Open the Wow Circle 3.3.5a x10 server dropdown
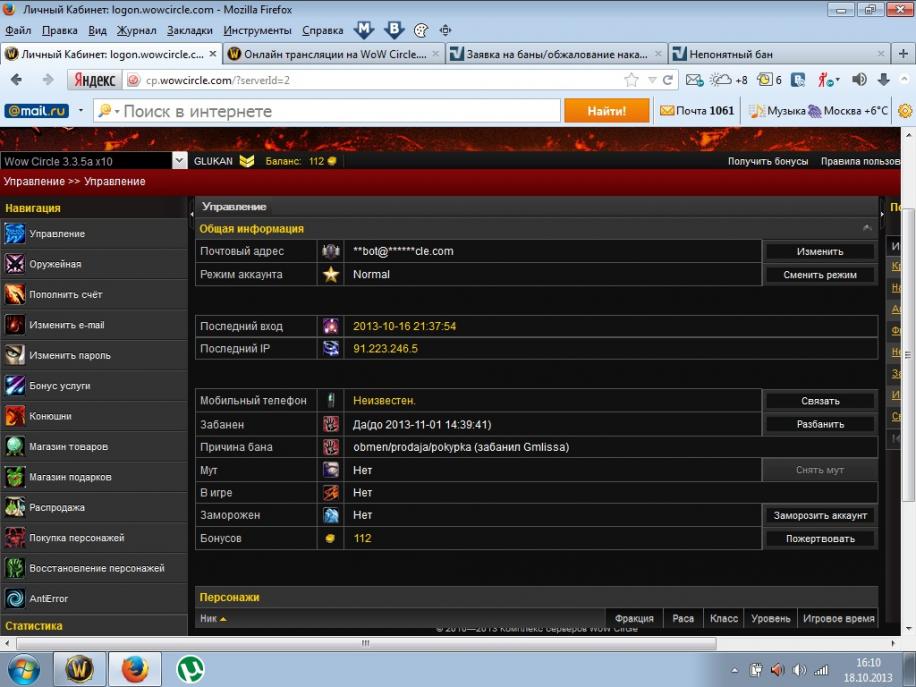 point(180,161)
